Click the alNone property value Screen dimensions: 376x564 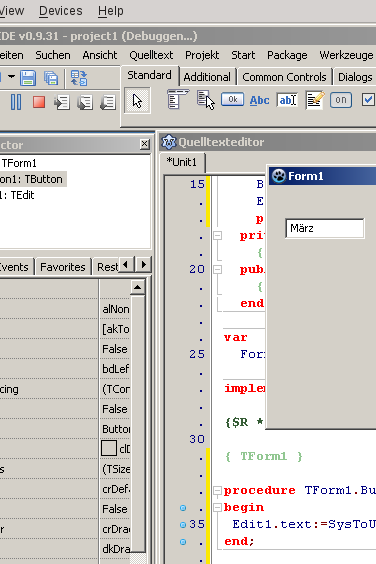click(x=115, y=309)
